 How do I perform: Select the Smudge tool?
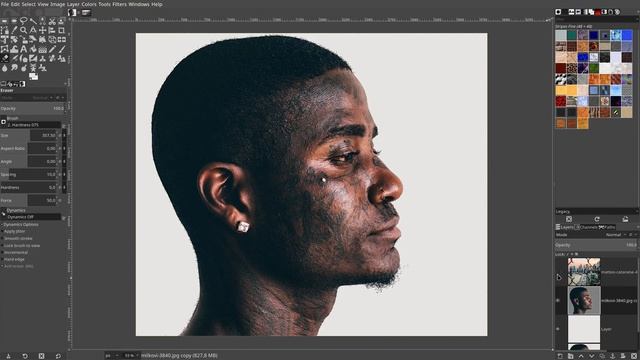pyautogui.click(x=14, y=68)
